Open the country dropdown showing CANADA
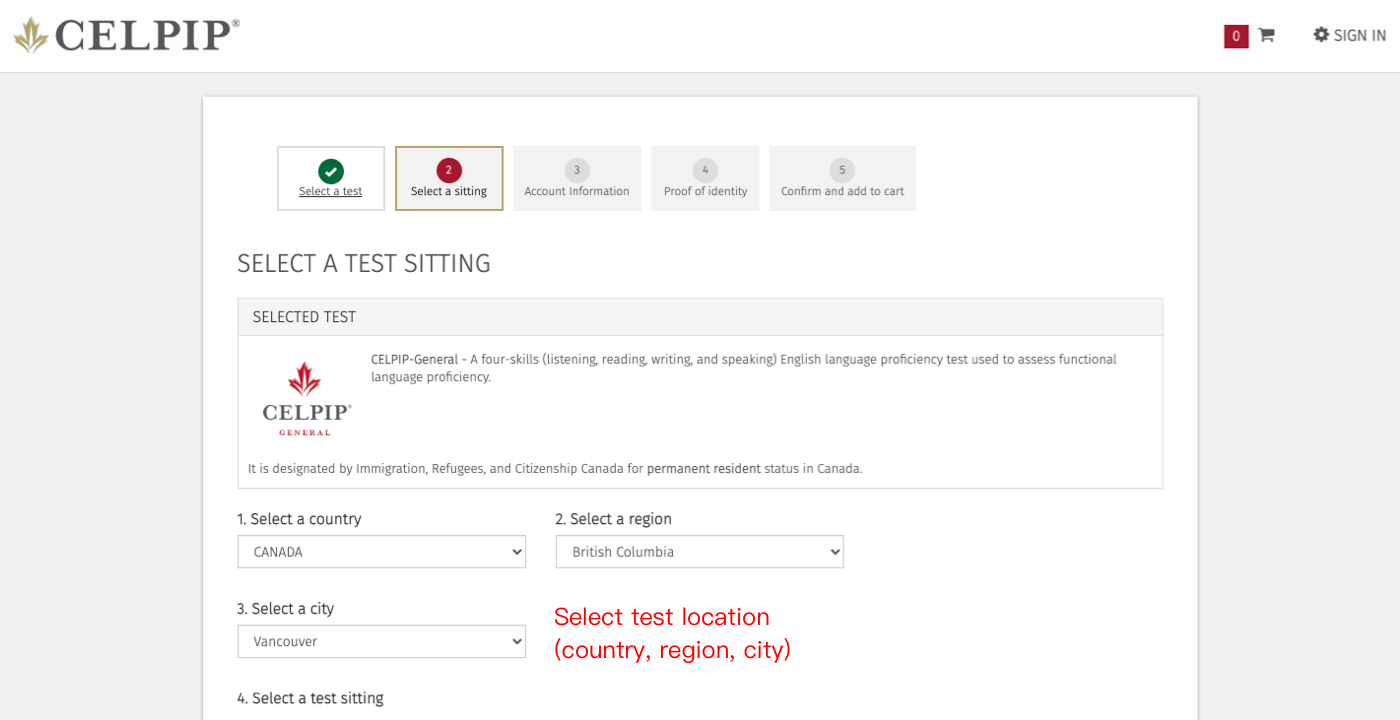The height and width of the screenshot is (720, 1400). coord(381,552)
